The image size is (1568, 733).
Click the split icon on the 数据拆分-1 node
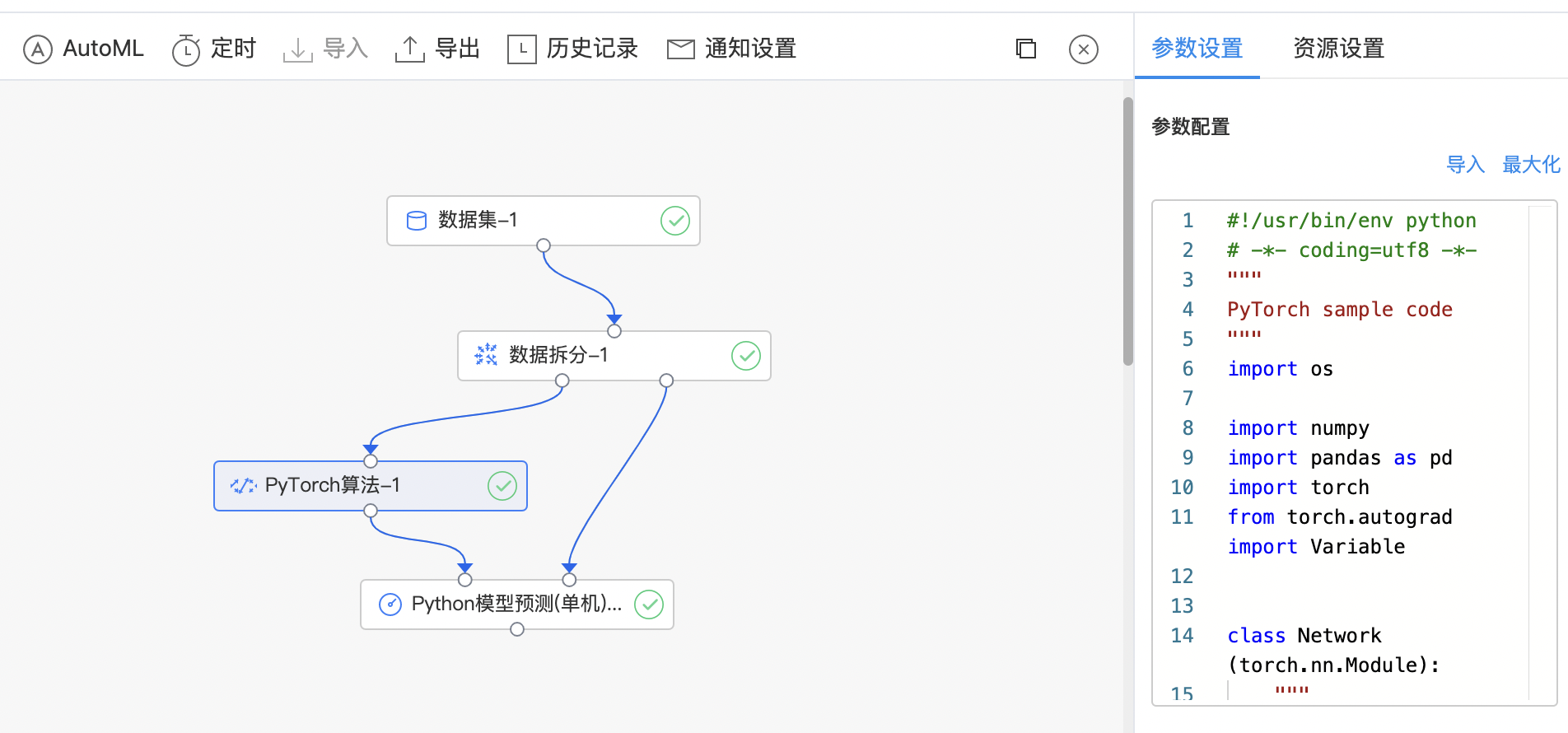point(486,355)
